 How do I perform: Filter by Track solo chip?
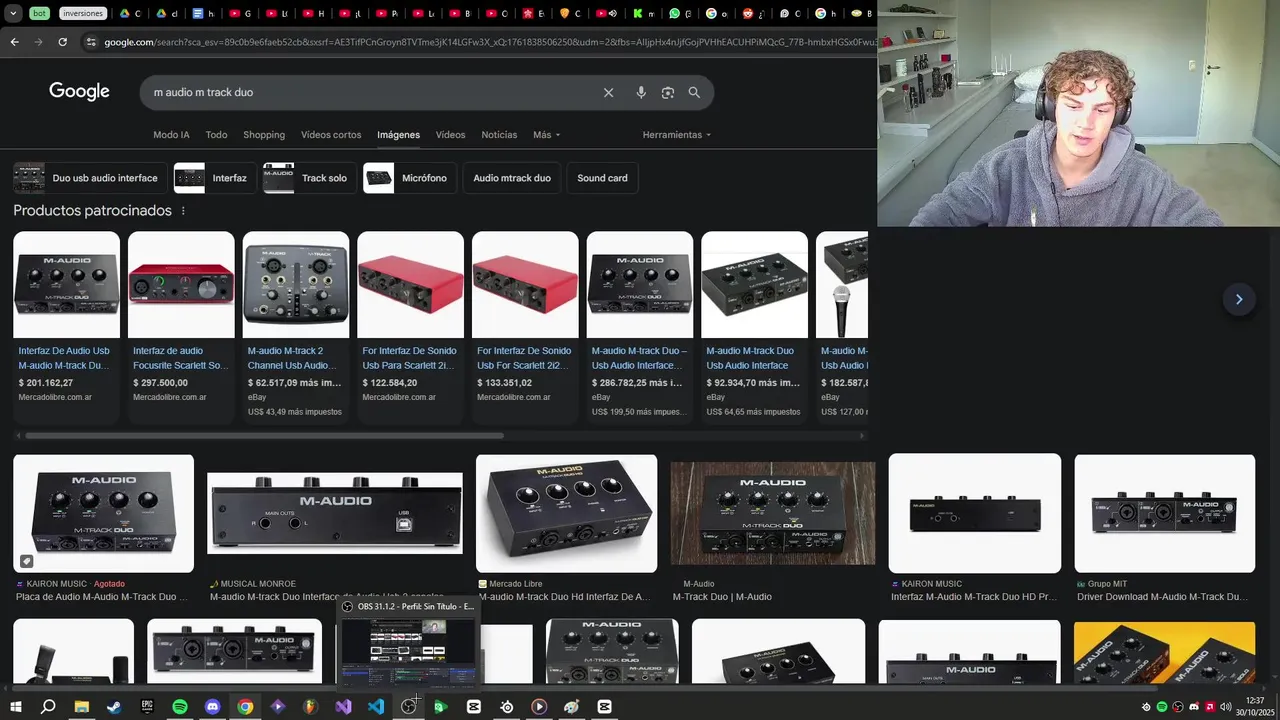pyautogui.click(x=309, y=178)
